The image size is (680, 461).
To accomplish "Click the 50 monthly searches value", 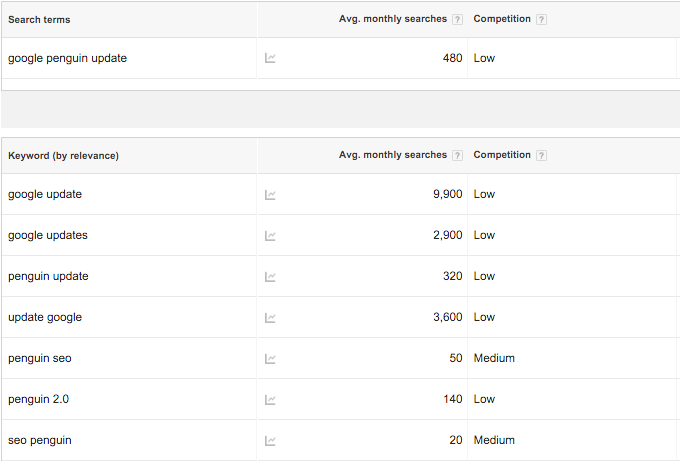I will 456,358.
